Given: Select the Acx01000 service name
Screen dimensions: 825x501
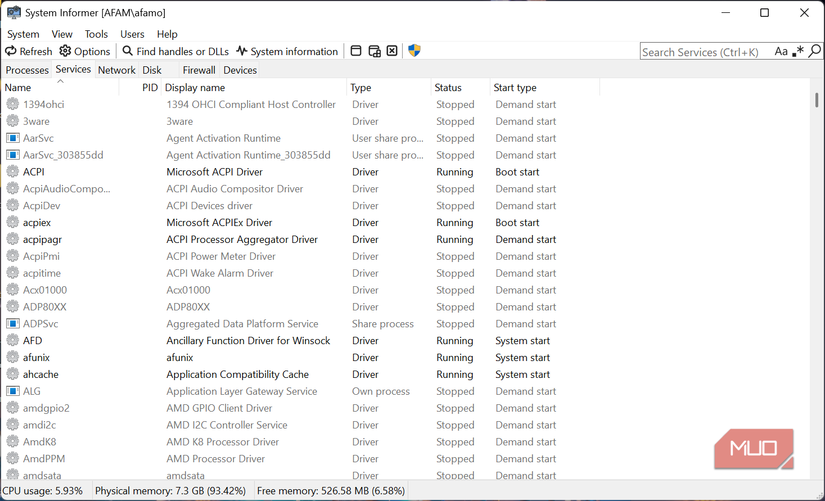Looking at the screenshot, I should (45, 290).
